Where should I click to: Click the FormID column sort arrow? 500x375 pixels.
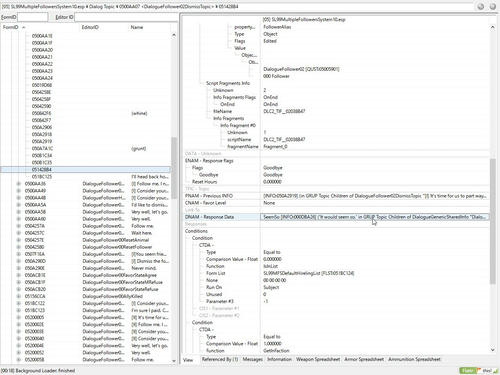[x=24, y=27]
